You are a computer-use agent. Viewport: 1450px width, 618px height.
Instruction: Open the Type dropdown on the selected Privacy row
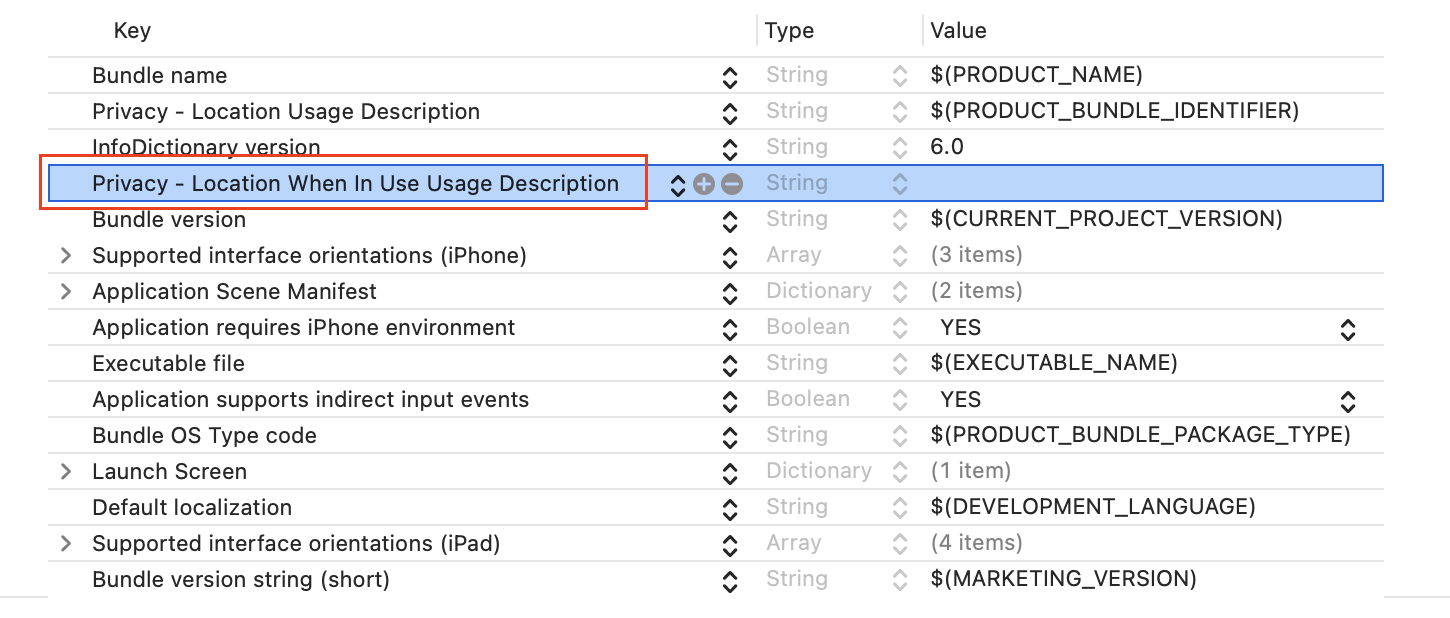pyautogui.click(x=898, y=183)
